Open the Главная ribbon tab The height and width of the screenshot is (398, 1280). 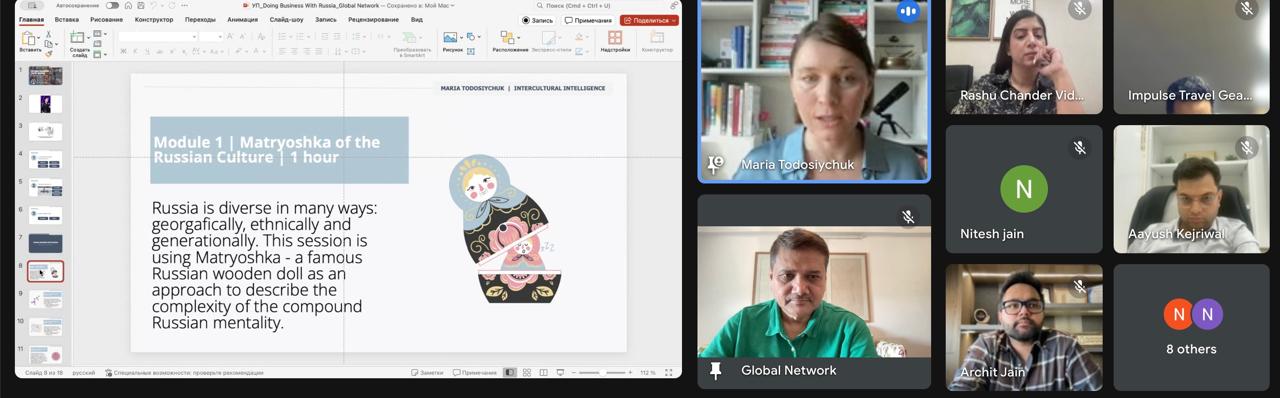[x=31, y=19]
